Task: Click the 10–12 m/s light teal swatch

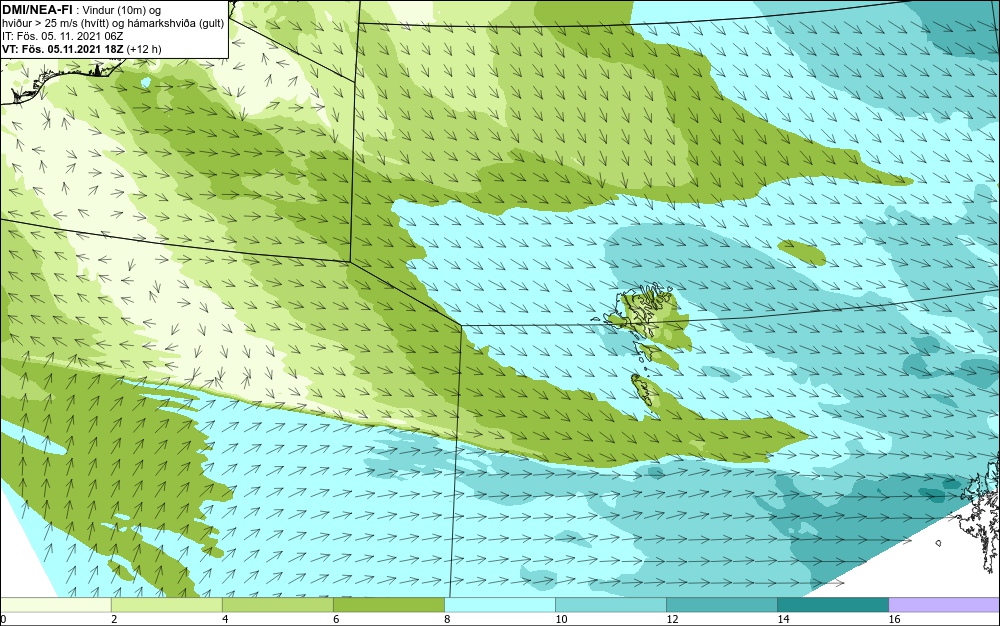Action: tap(610, 604)
